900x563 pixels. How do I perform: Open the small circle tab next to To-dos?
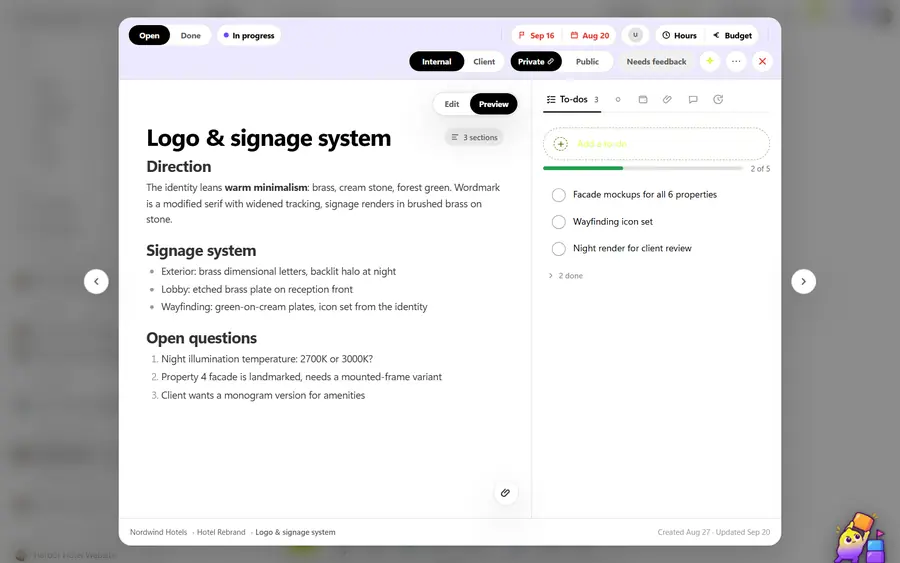[x=618, y=99]
